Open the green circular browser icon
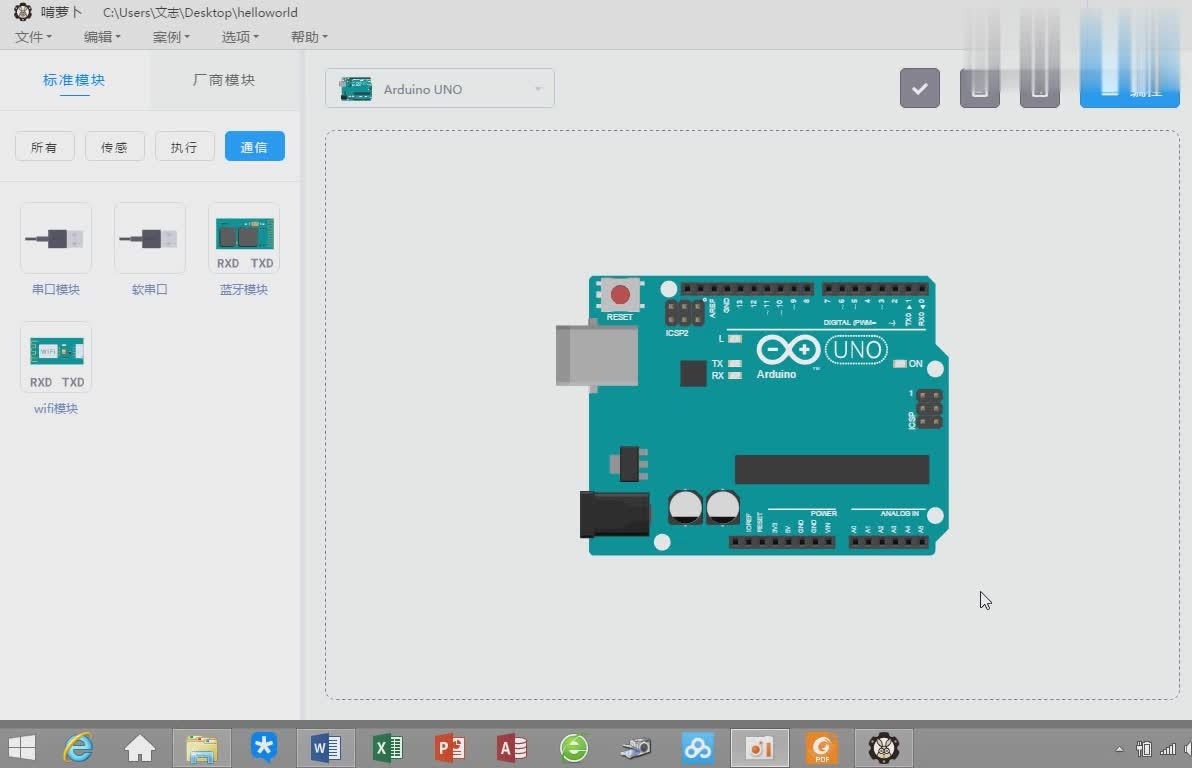This screenshot has width=1192, height=768. (x=574, y=748)
